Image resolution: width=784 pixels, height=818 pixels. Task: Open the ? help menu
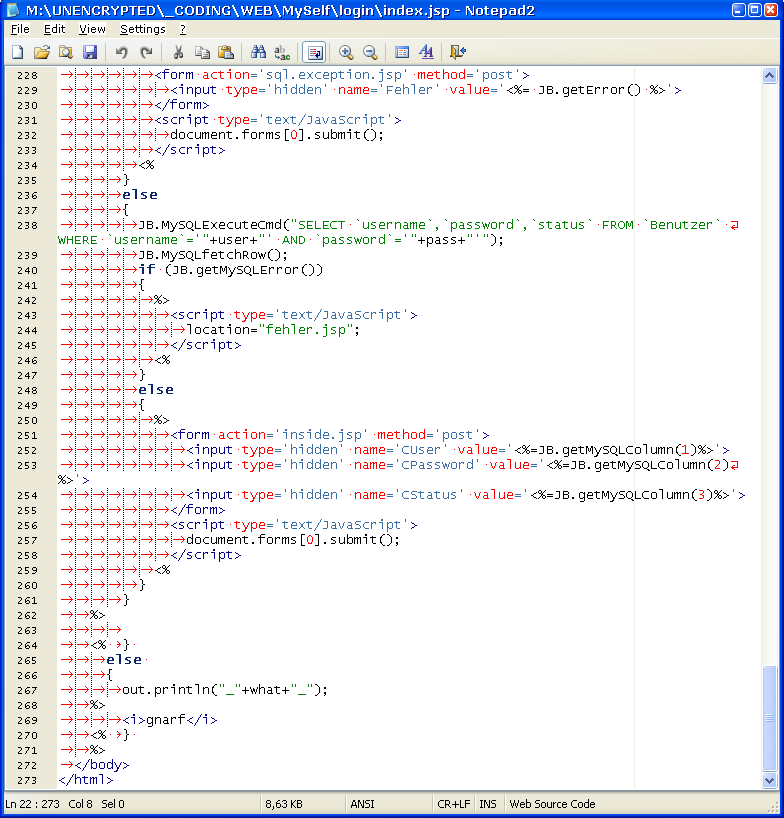(x=183, y=29)
